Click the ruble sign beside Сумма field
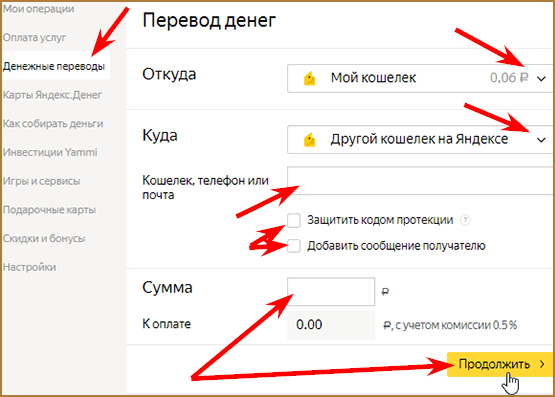Image resolution: width=555 pixels, height=397 pixels. click(385, 292)
